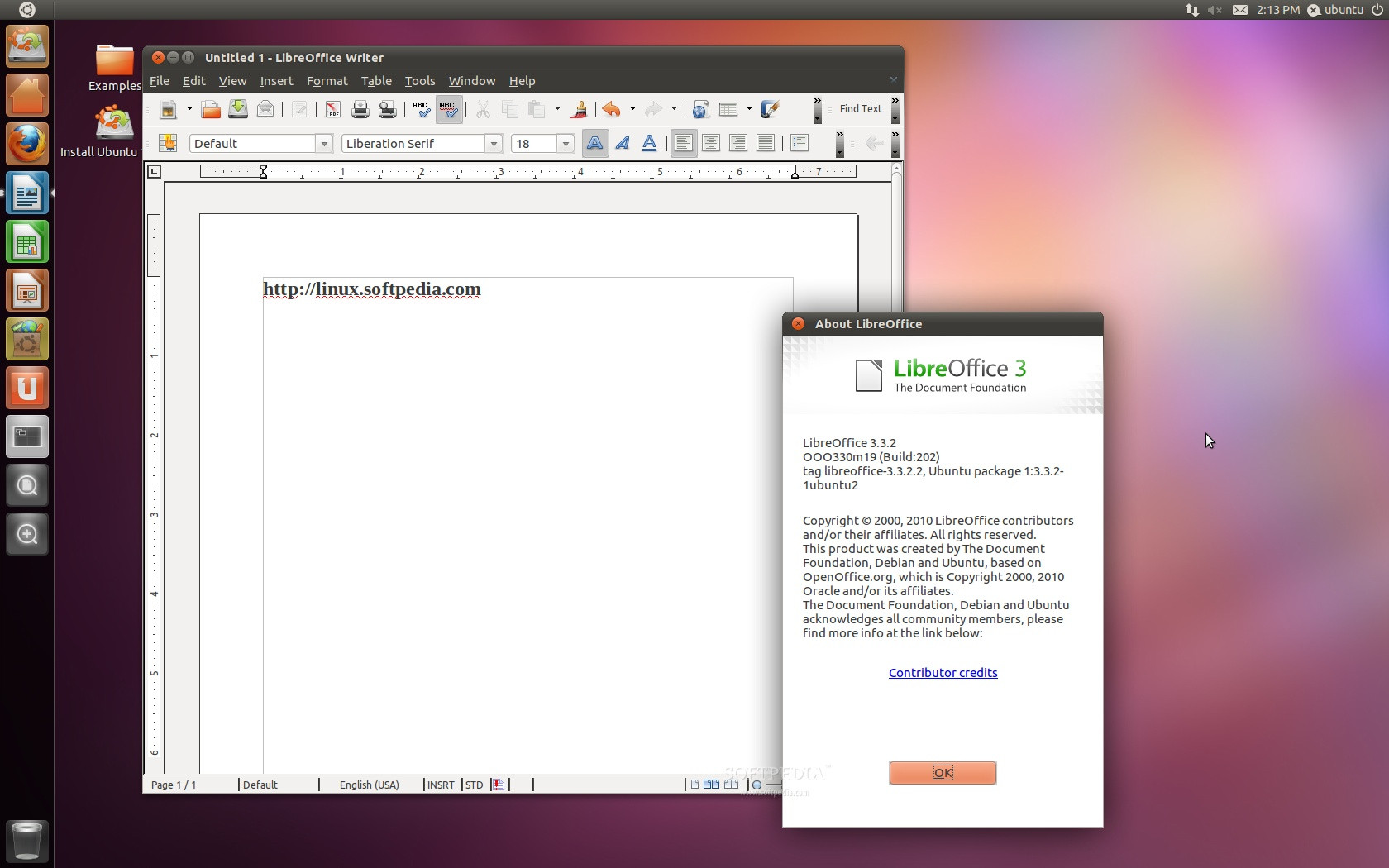Image resolution: width=1389 pixels, height=868 pixels.
Task: Open the Edit menu
Action: [194, 81]
